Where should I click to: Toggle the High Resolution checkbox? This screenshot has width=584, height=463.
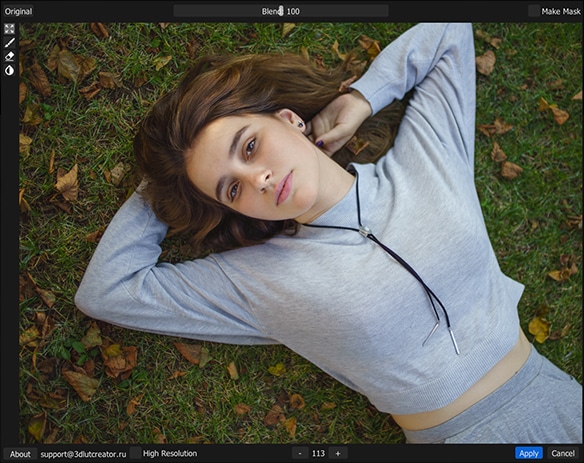[136, 453]
